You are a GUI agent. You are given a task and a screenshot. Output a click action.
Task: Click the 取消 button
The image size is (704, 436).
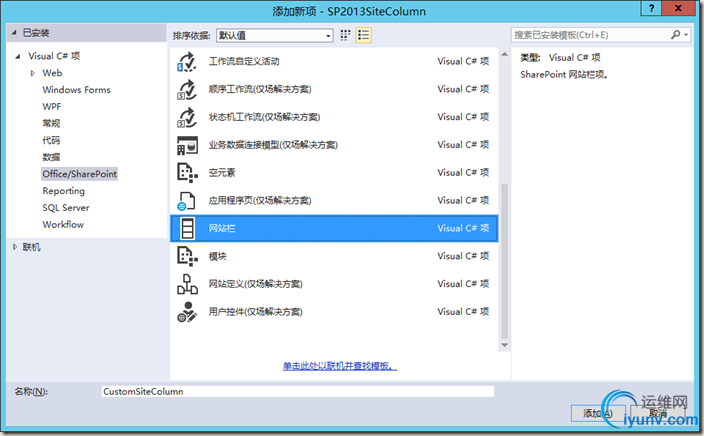tap(658, 413)
